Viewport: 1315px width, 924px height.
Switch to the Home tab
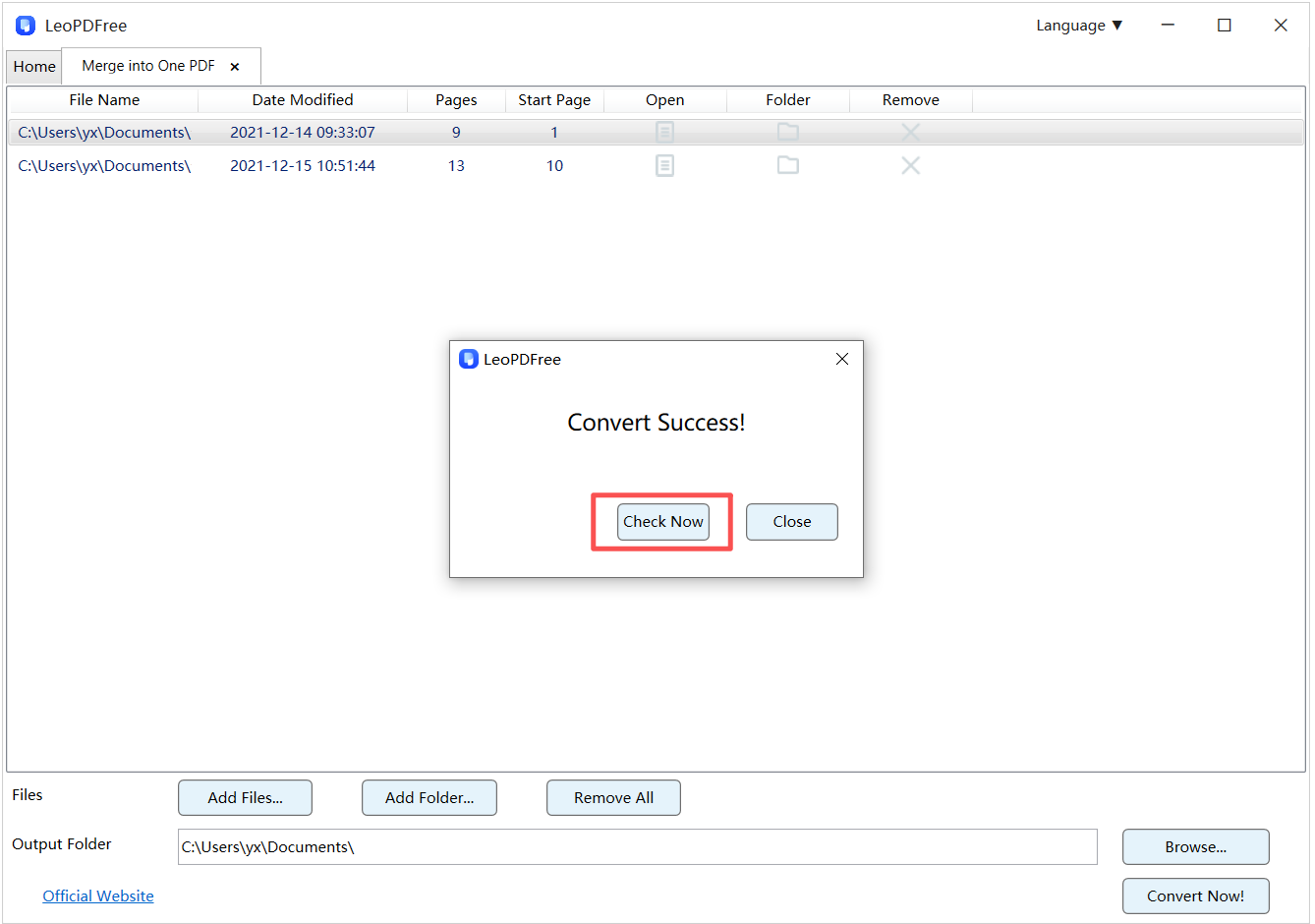pyautogui.click(x=34, y=67)
